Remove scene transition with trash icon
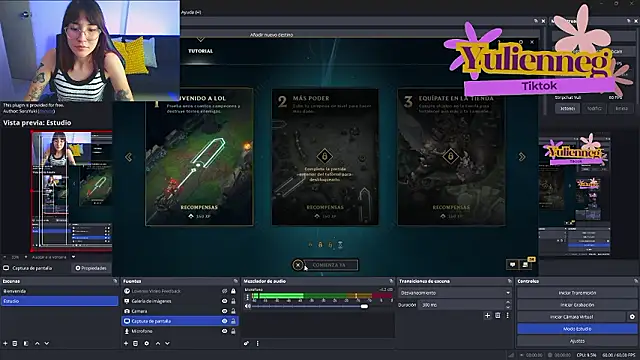The width and height of the screenshot is (640, 360). [x=498, y=316]
